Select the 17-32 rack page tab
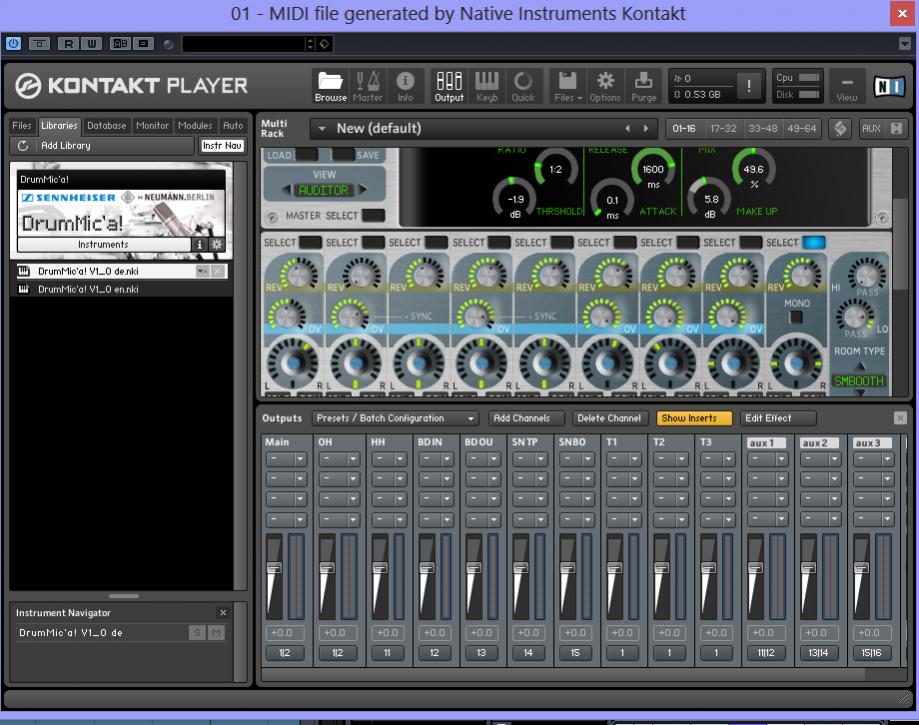This screenshot has height=725, width=919. pyautogui.click(x=723, y=128)
